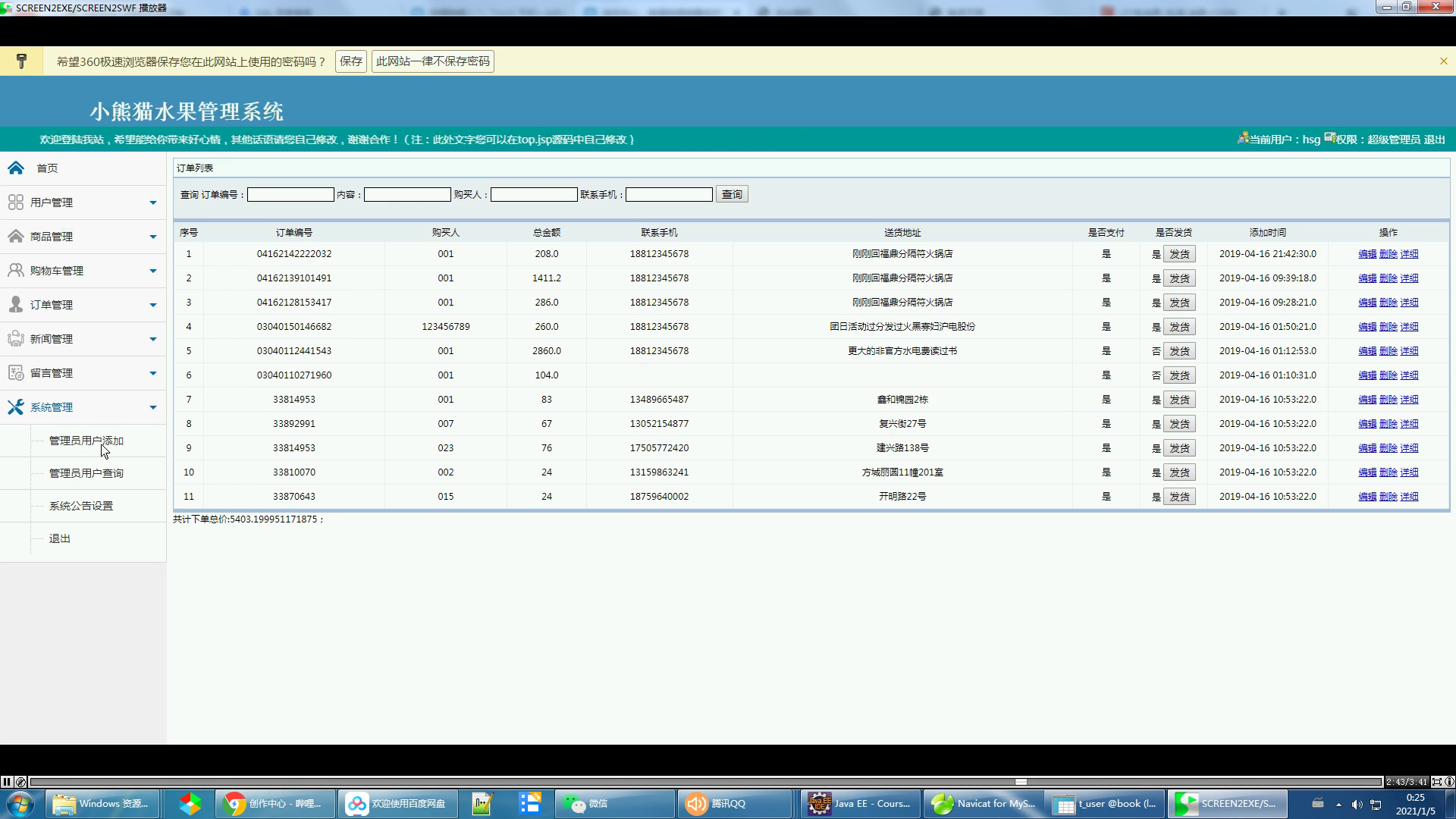Click 退出 link in the top bar
Viewport: 1456px width, 819px height.
pos(1435,140)
